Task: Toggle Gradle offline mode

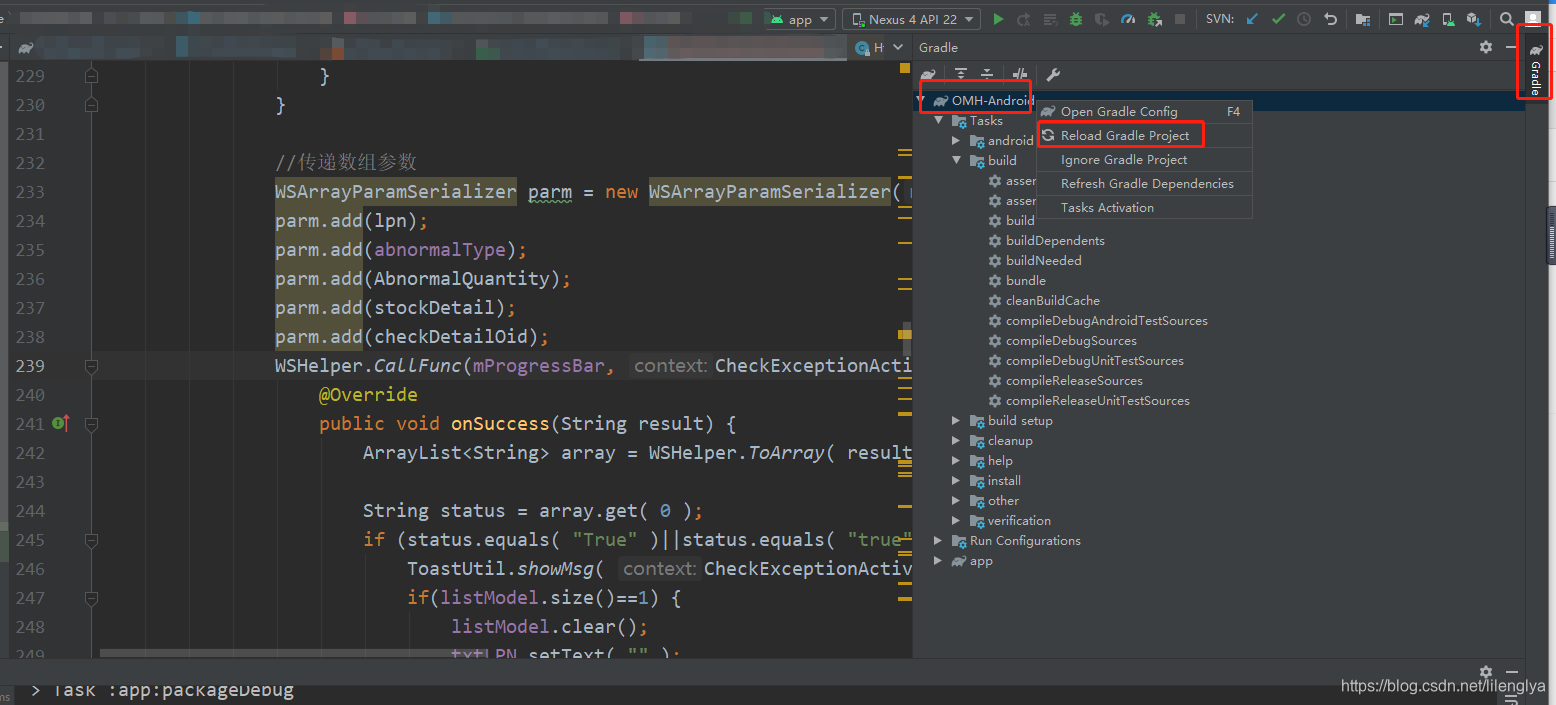Action: (x=1020, y=75)
